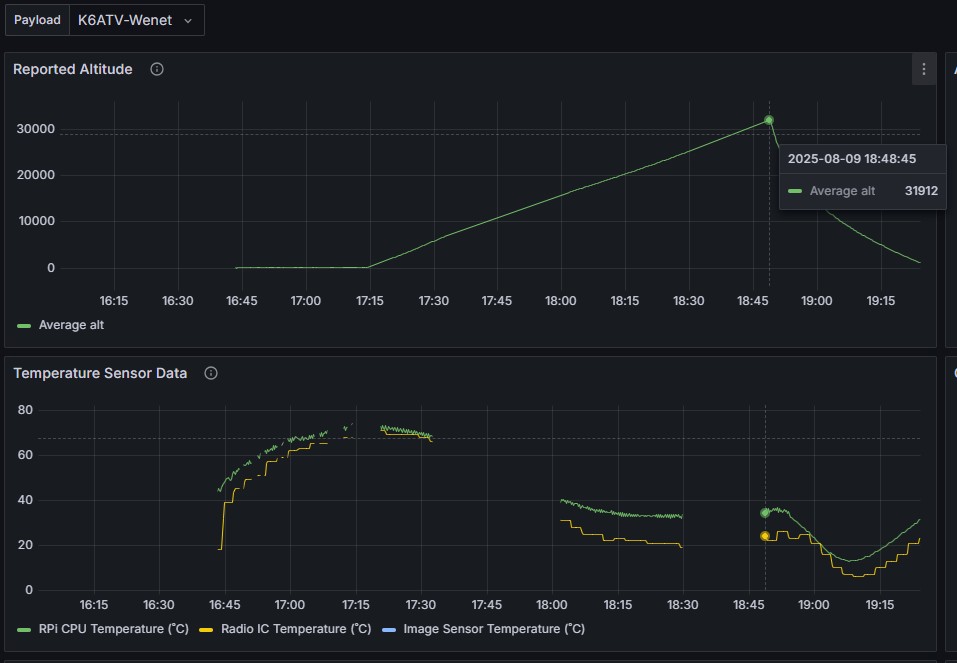Click the yellow Radio IC marker on temperature chart
The width and height of the screenshot is (957, 663).
click(x=765, y=536)
